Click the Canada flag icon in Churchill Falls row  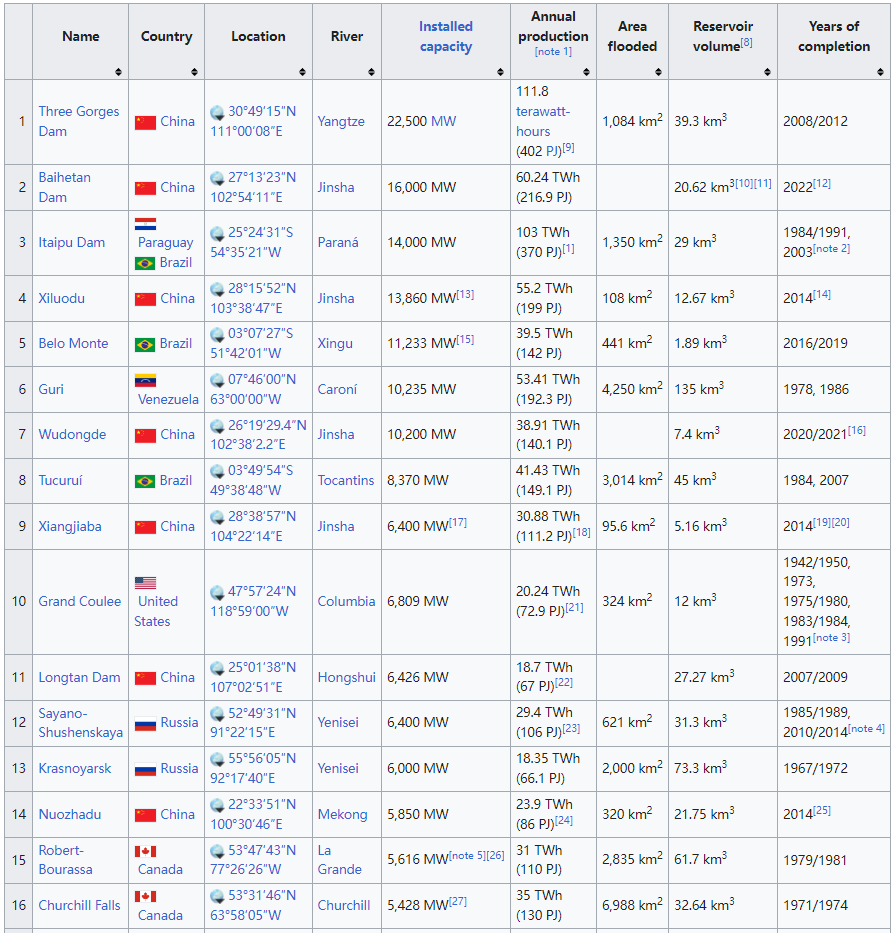(x=145, y=896)
